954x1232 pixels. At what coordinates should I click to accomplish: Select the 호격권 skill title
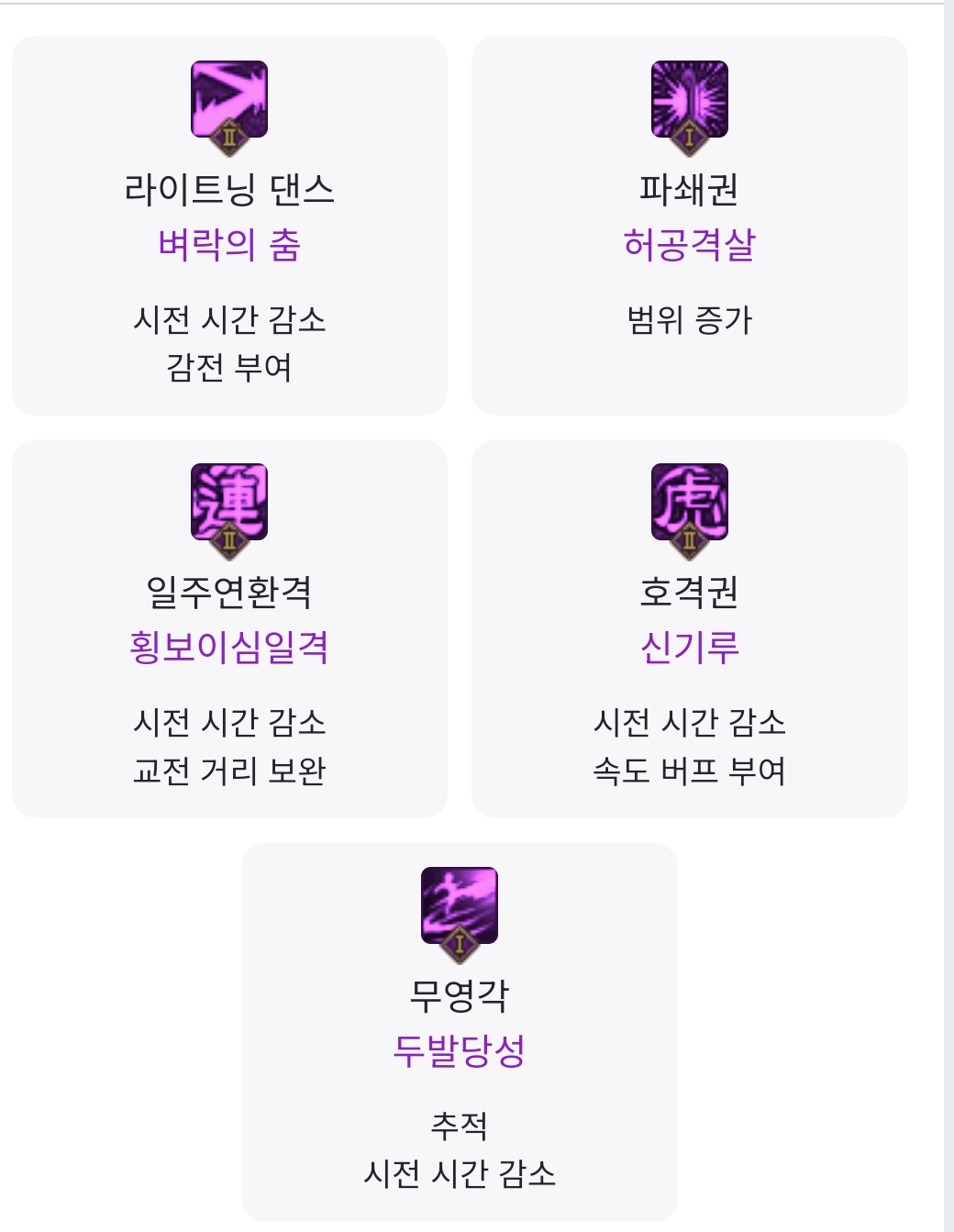(690, 593)
